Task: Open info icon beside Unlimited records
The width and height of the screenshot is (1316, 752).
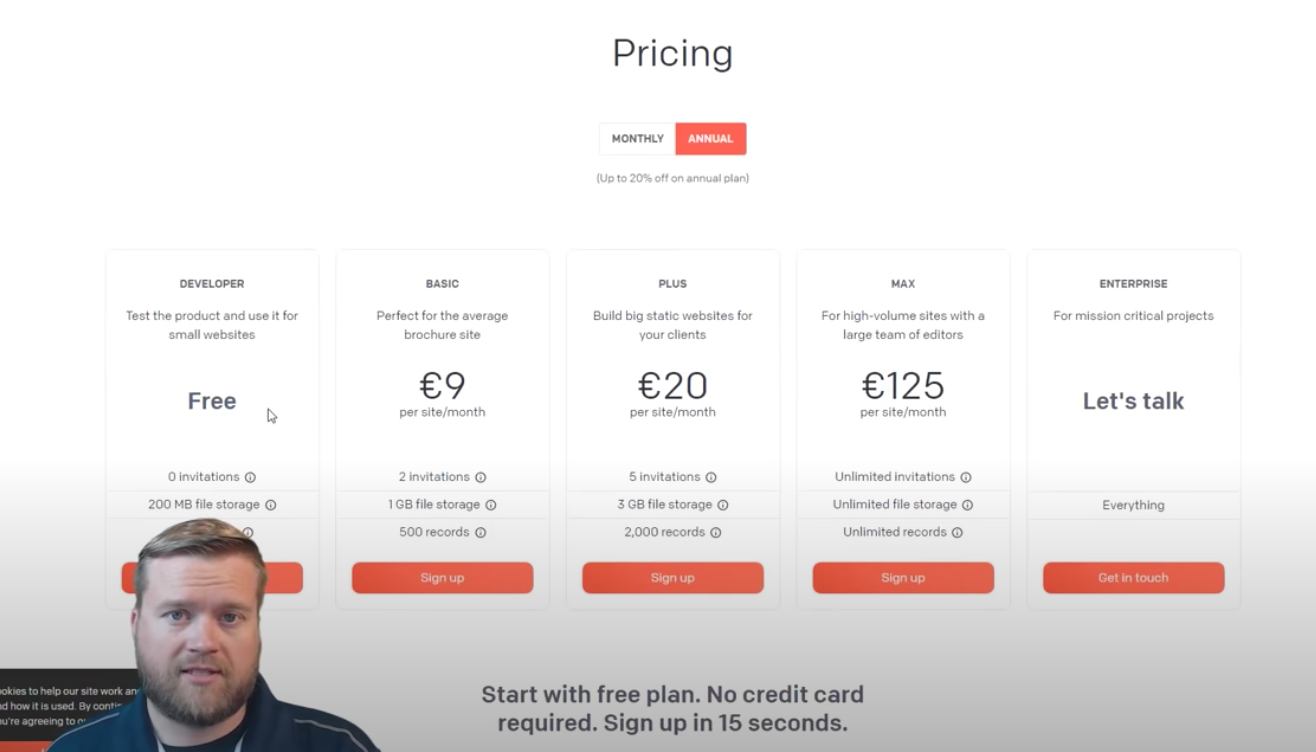Action: [957, 533]
